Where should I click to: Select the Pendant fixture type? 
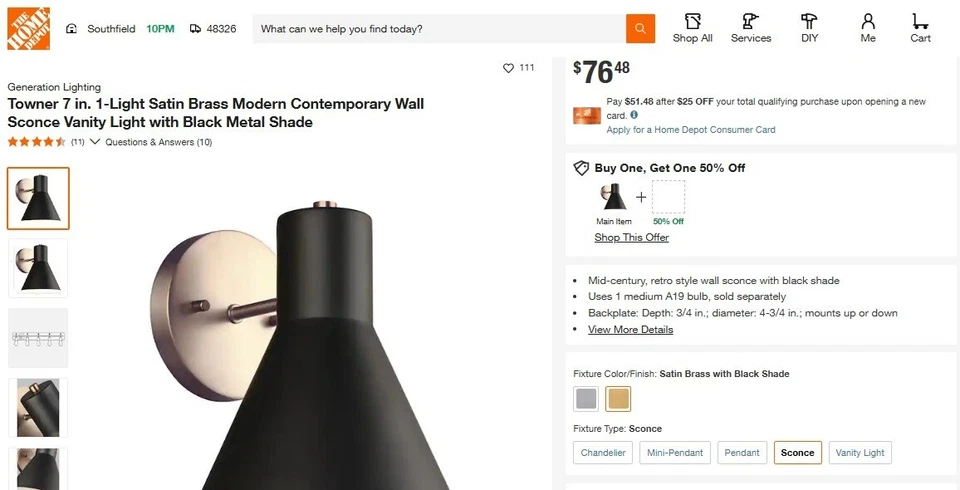(742, 453)
